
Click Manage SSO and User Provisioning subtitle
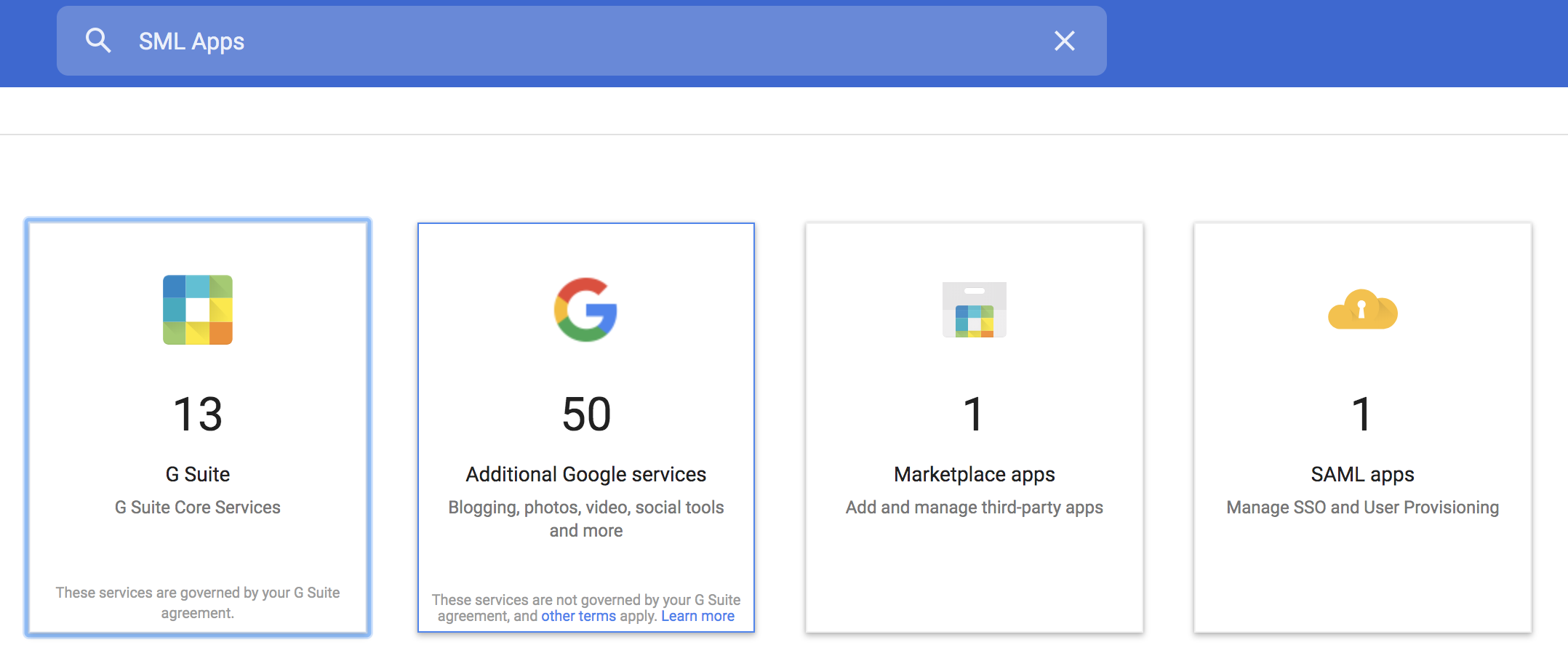pyautogui.click(x=1361, y=508)
